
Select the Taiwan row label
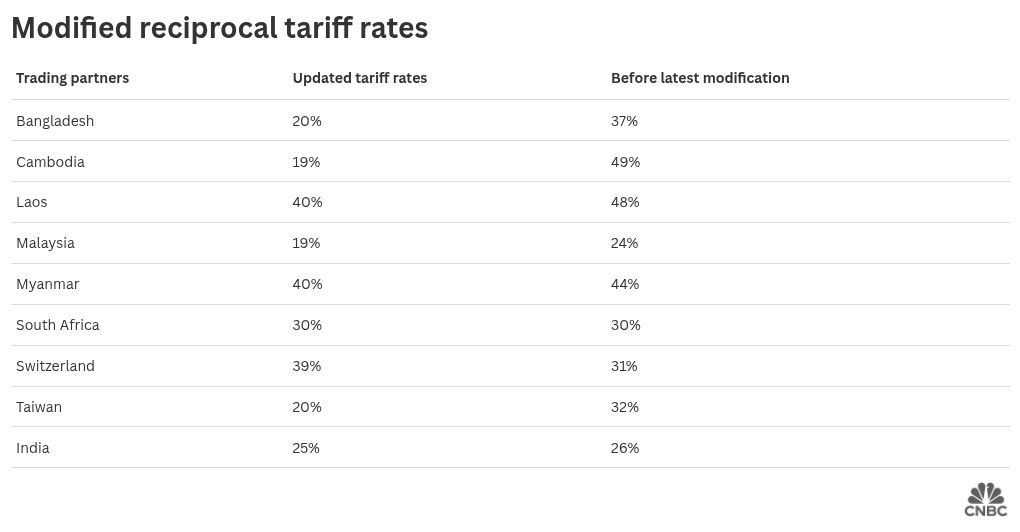click(39, 407)
